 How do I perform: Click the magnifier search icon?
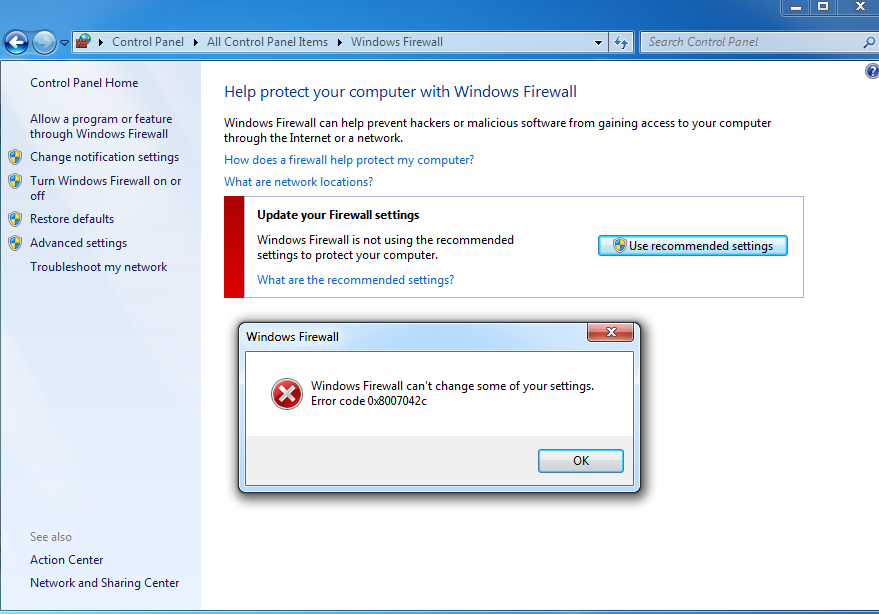pyautogui.click(x=869, y=42)
